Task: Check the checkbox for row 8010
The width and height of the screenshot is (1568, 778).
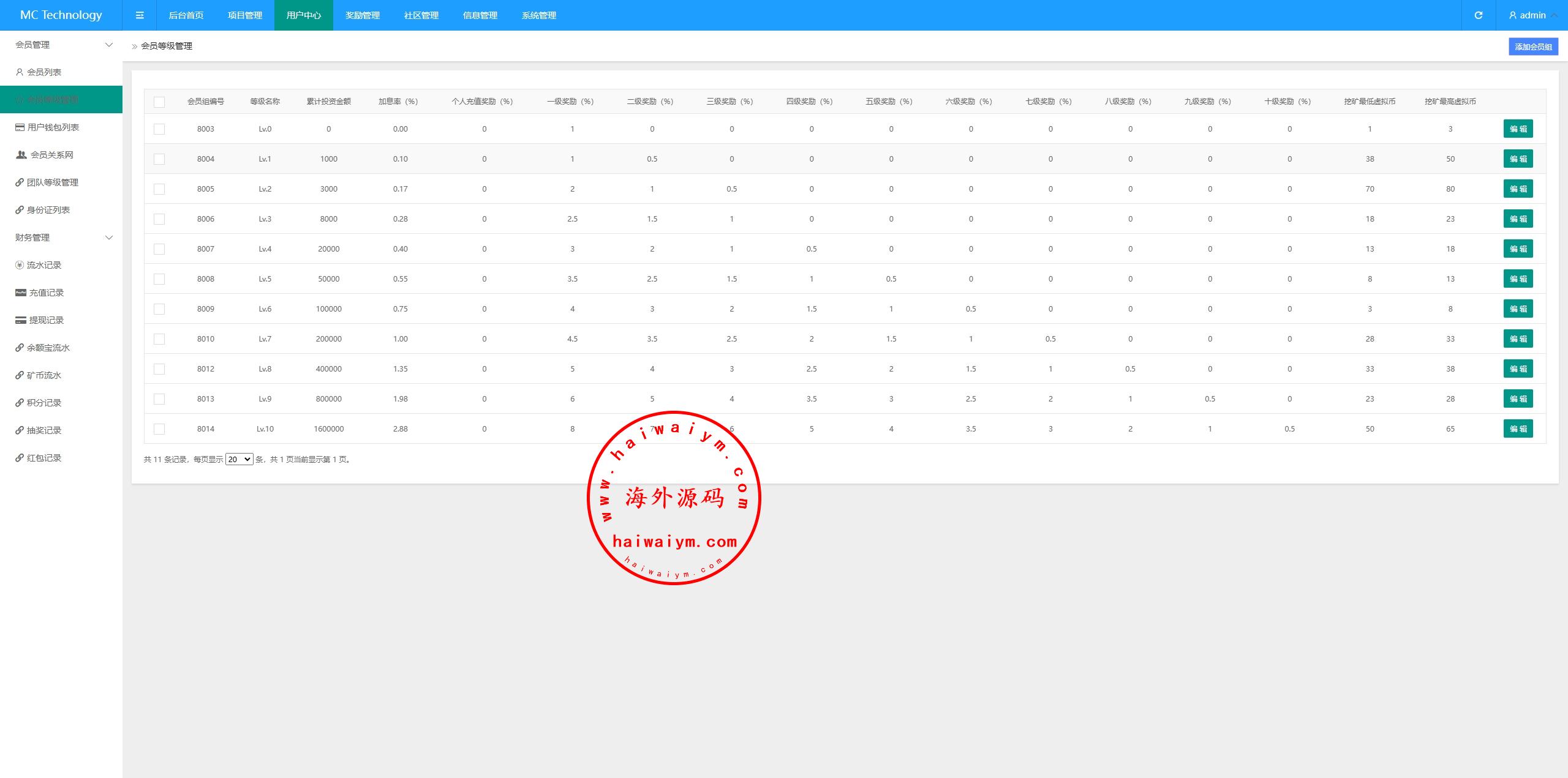Action: click(159, 339)
